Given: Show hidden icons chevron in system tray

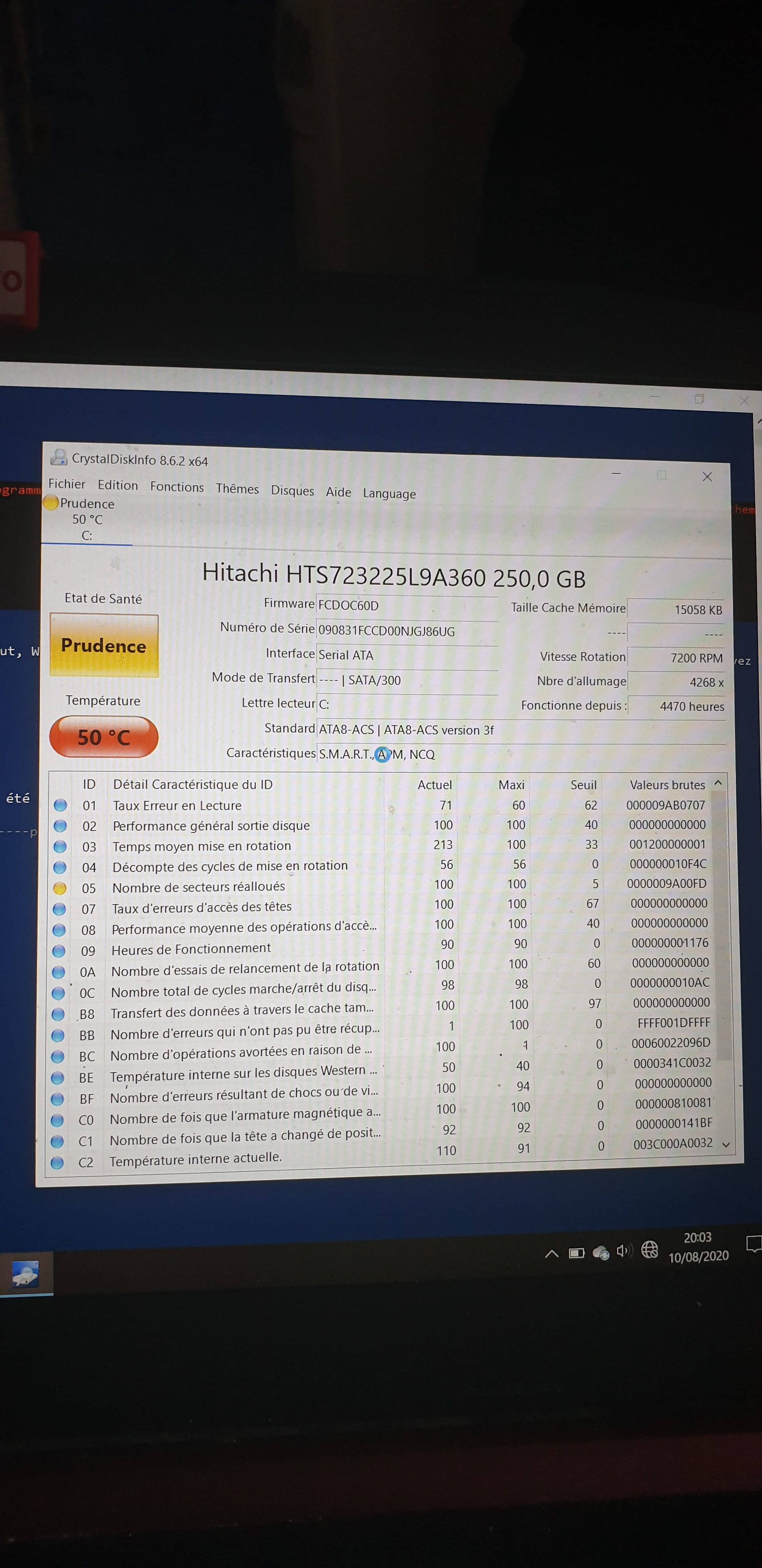Looking at the screenshot, I should [551, 1253].
